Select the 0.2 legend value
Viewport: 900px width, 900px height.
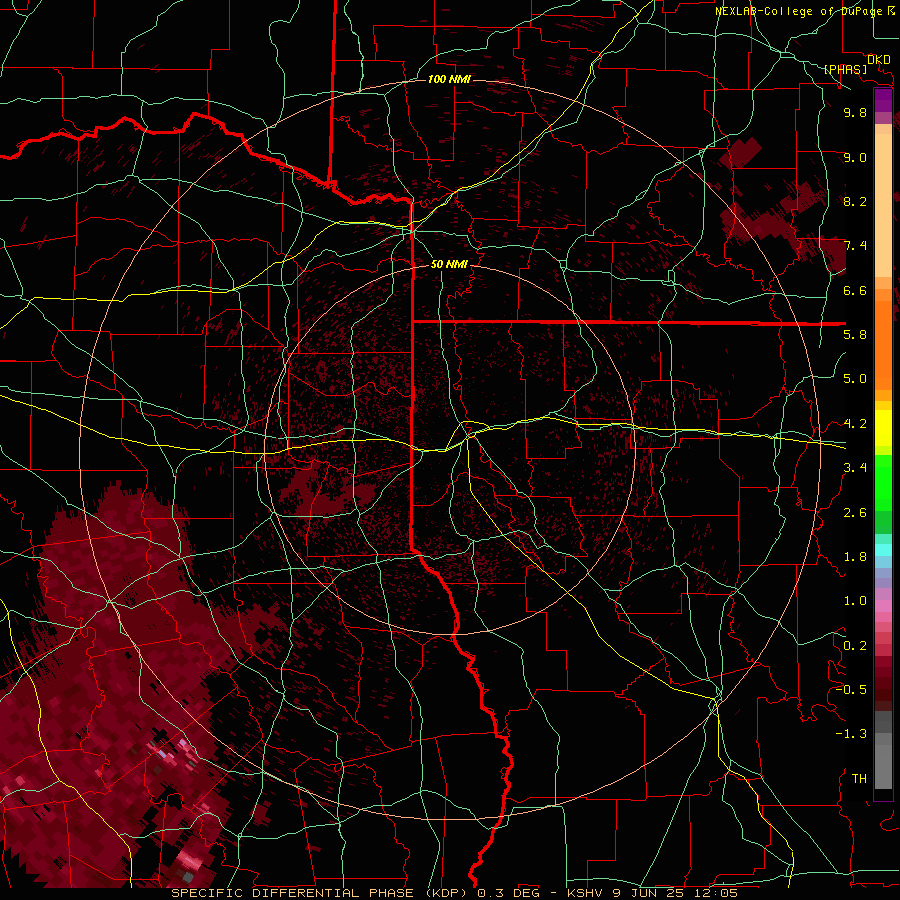pos(855,646)
